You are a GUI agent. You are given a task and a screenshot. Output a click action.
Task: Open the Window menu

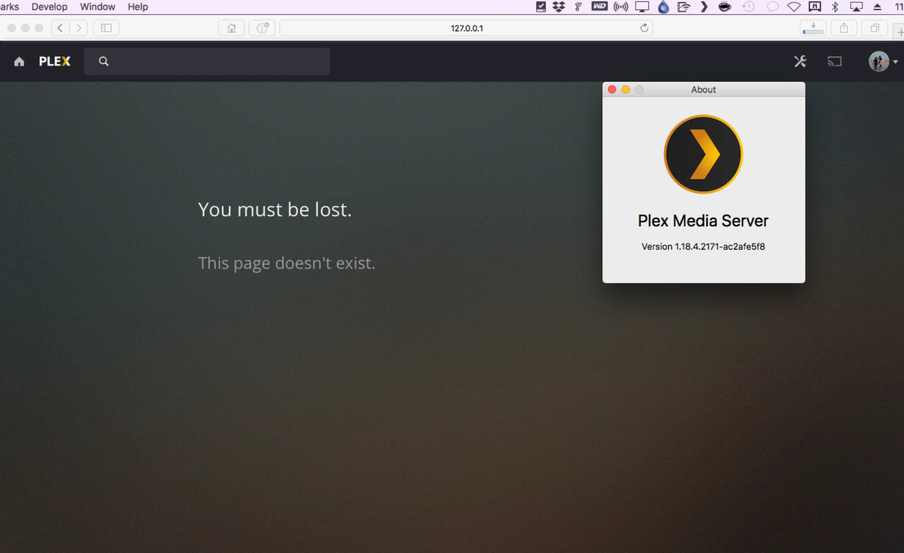[x=97, y=7]
